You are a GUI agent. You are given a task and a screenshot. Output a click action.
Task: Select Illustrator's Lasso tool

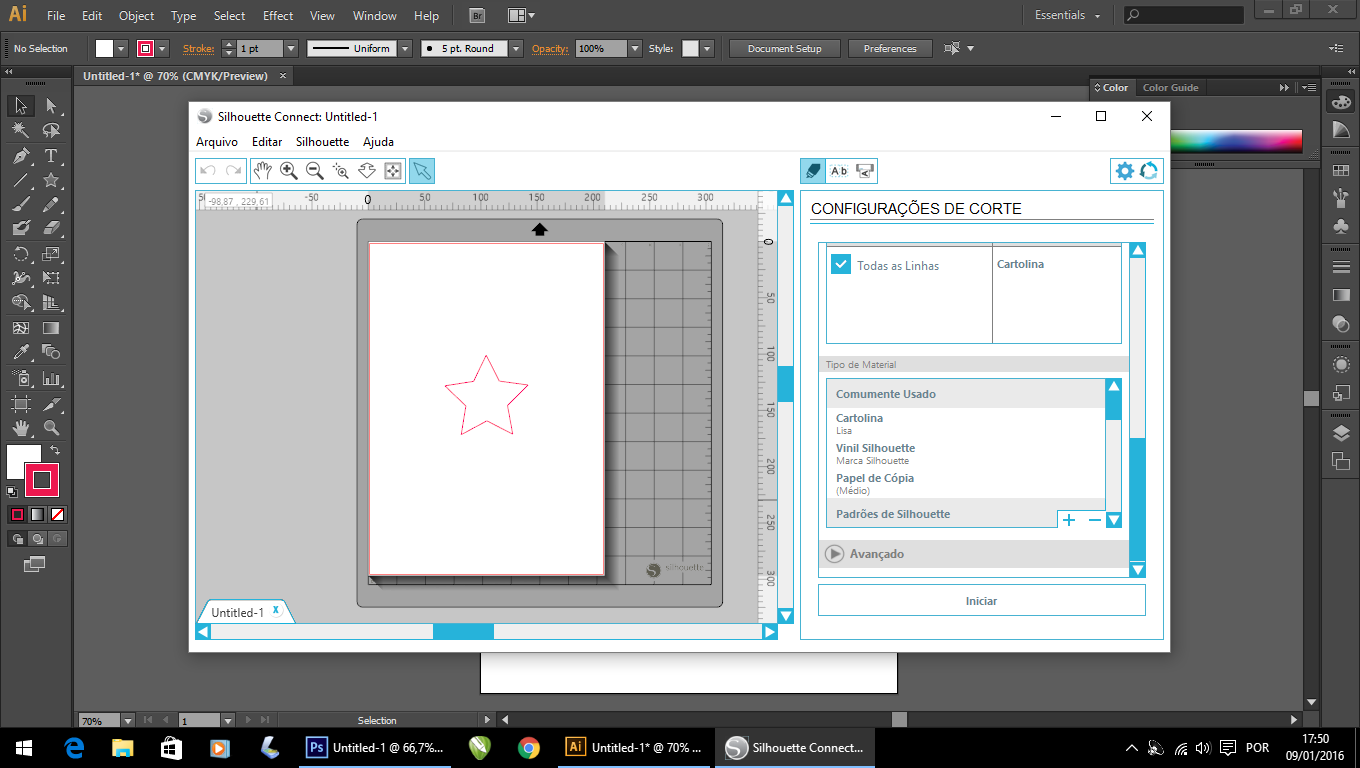click(x=51, y=130)
